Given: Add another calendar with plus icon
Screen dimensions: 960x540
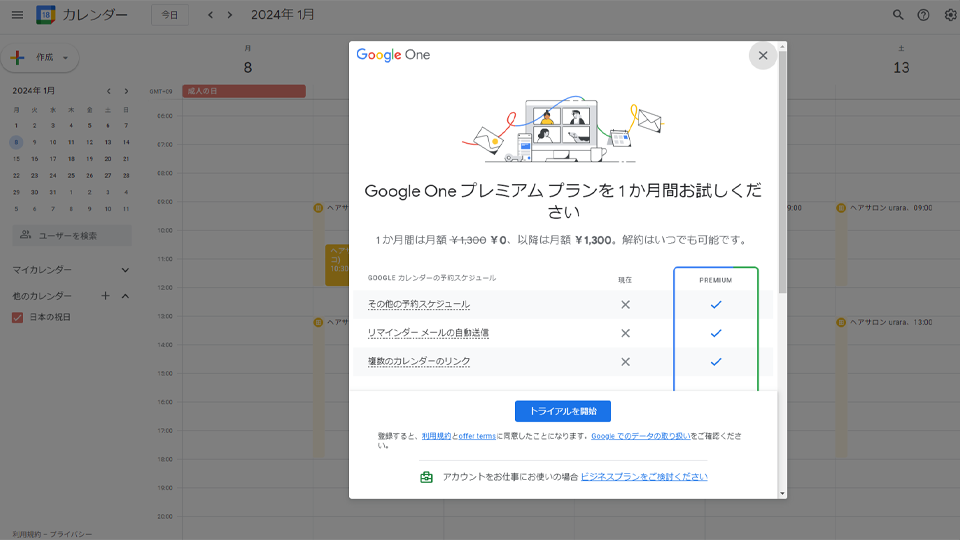Looking at the screenshot, I should (105, 296).
